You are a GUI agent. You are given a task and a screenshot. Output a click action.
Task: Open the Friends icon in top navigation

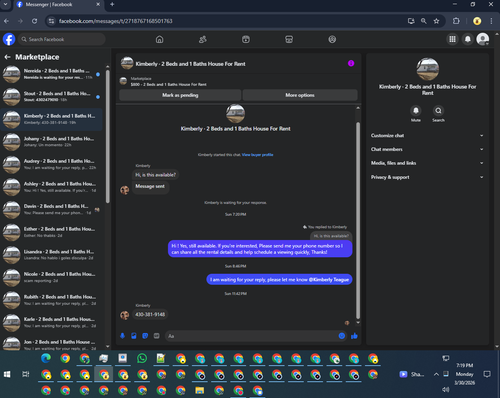tap(203, 39)
